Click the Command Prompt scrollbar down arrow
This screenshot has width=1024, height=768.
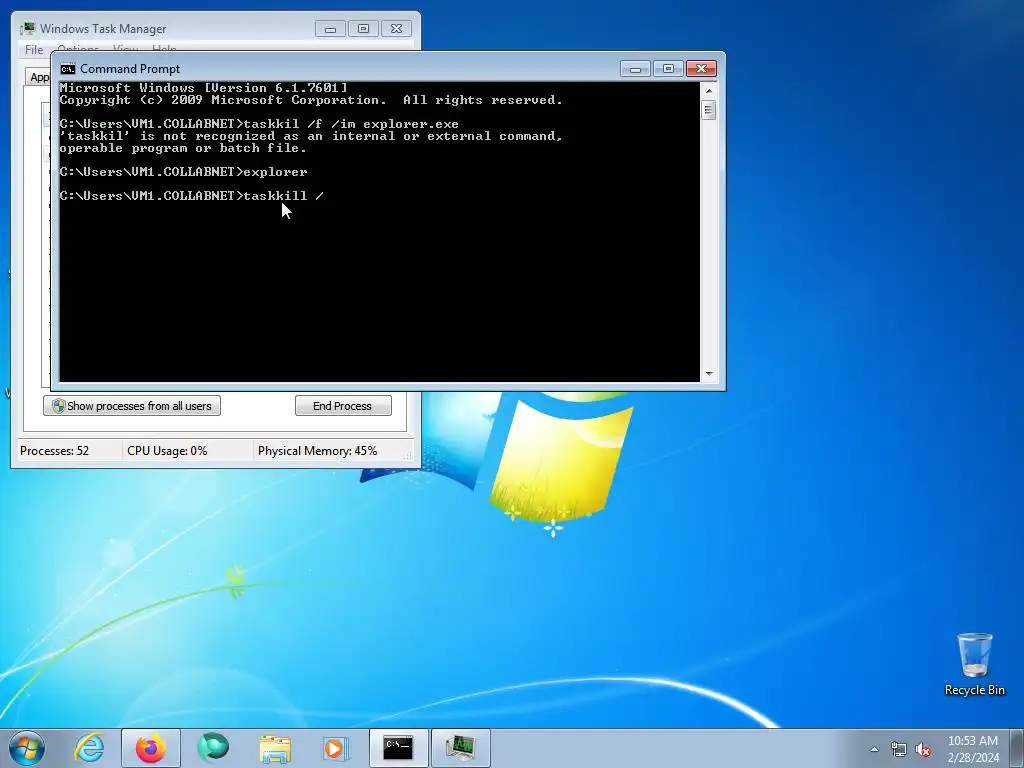tap(709, 374)
